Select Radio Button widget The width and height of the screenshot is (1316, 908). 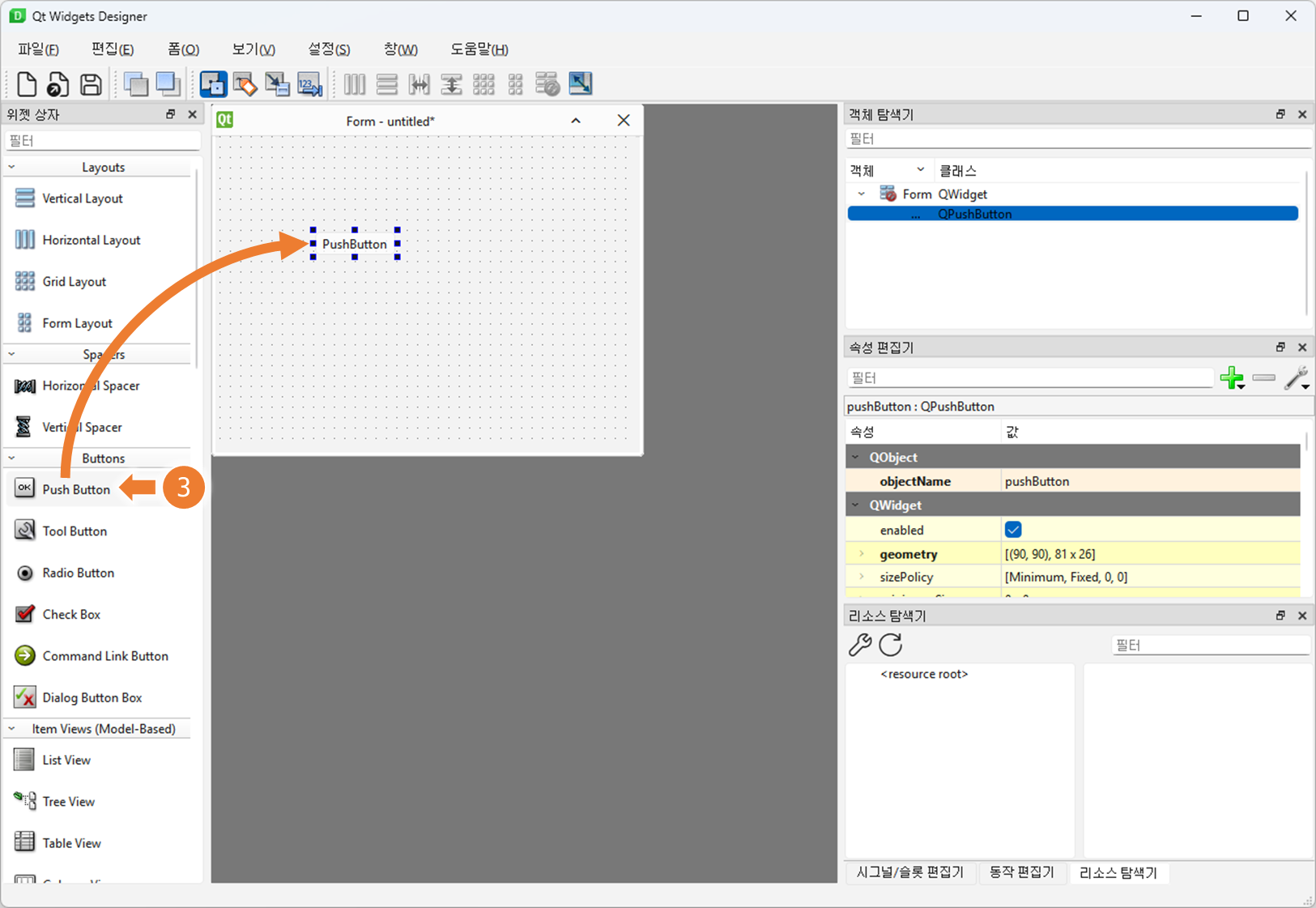(x=79, y=573)
